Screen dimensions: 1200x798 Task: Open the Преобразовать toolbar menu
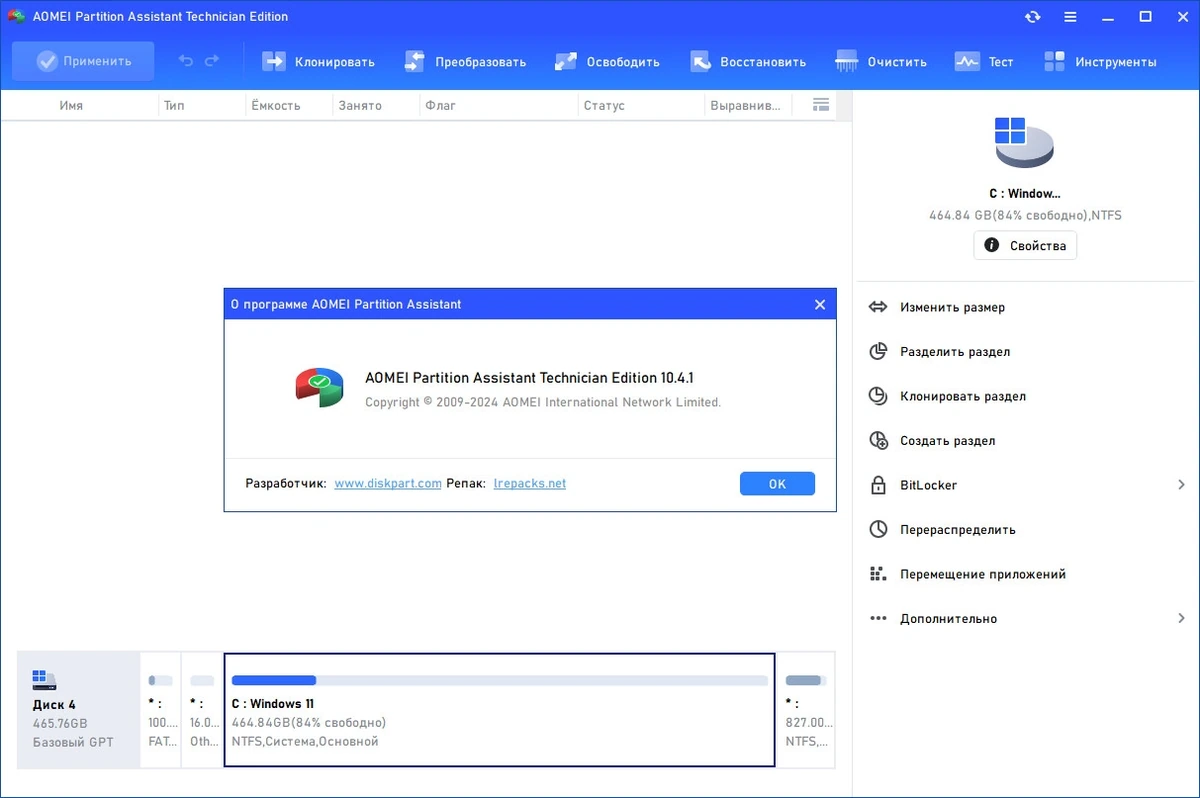tap(465, 61)
